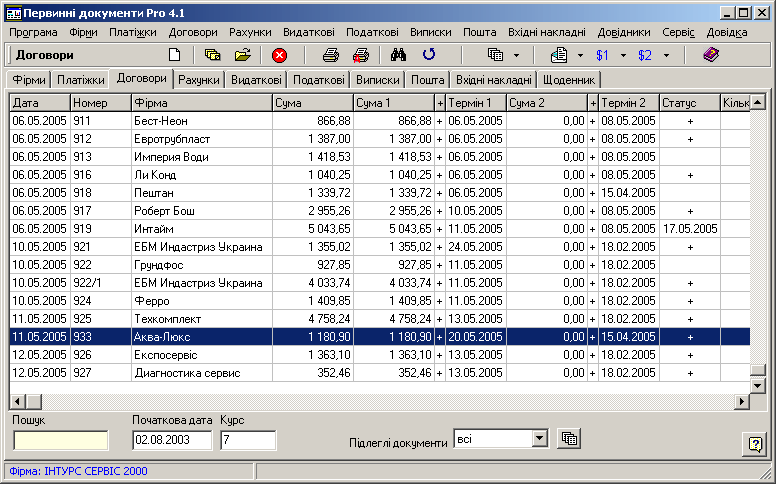
Task: Click the stacked windows icon in the toolbar
Action: click(x=495, y=54)
